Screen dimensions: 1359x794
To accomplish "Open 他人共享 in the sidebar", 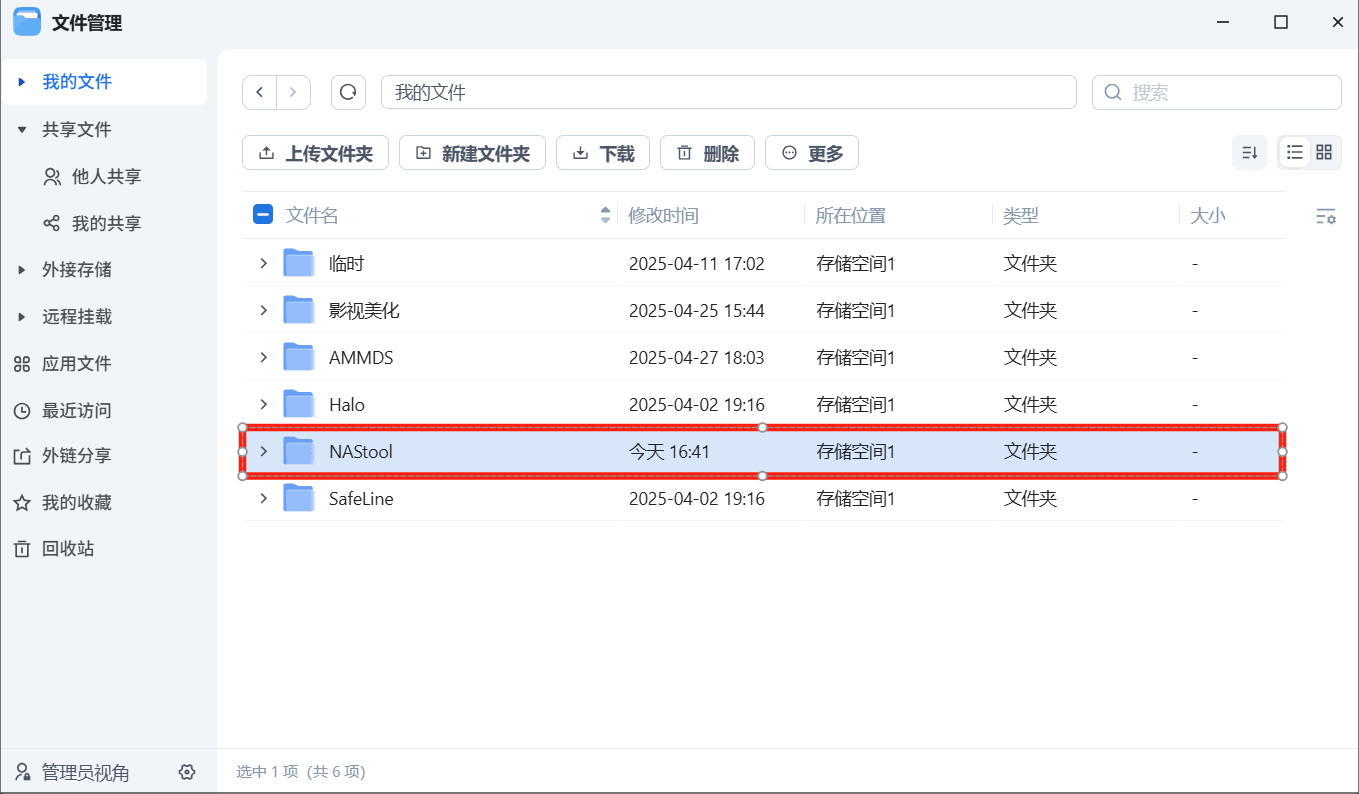I will coord(104,177).
